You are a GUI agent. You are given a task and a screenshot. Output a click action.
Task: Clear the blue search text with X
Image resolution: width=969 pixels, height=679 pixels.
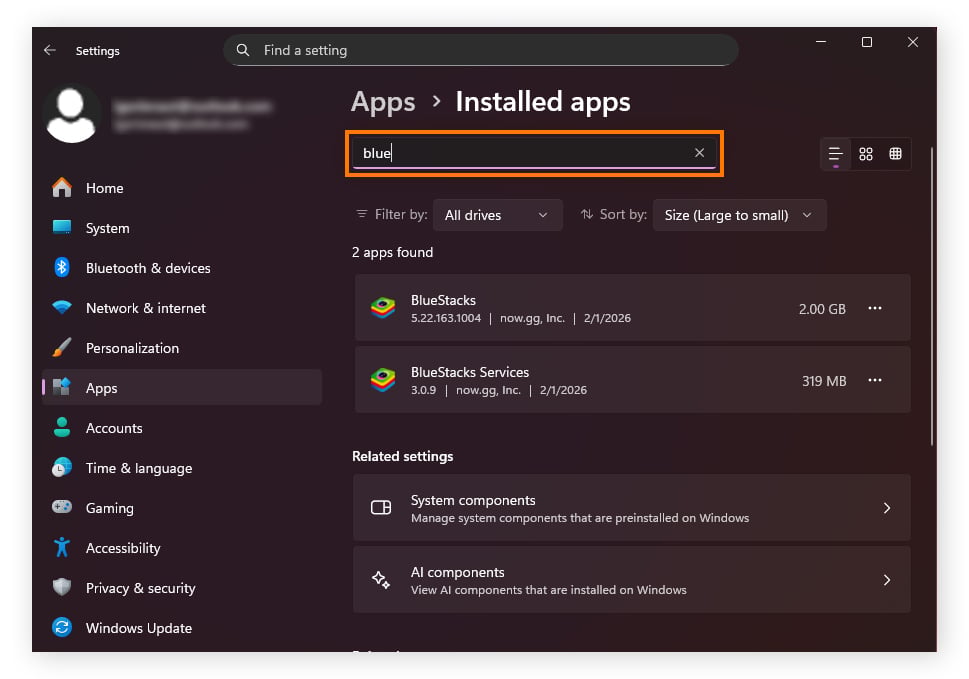point(699,153)
